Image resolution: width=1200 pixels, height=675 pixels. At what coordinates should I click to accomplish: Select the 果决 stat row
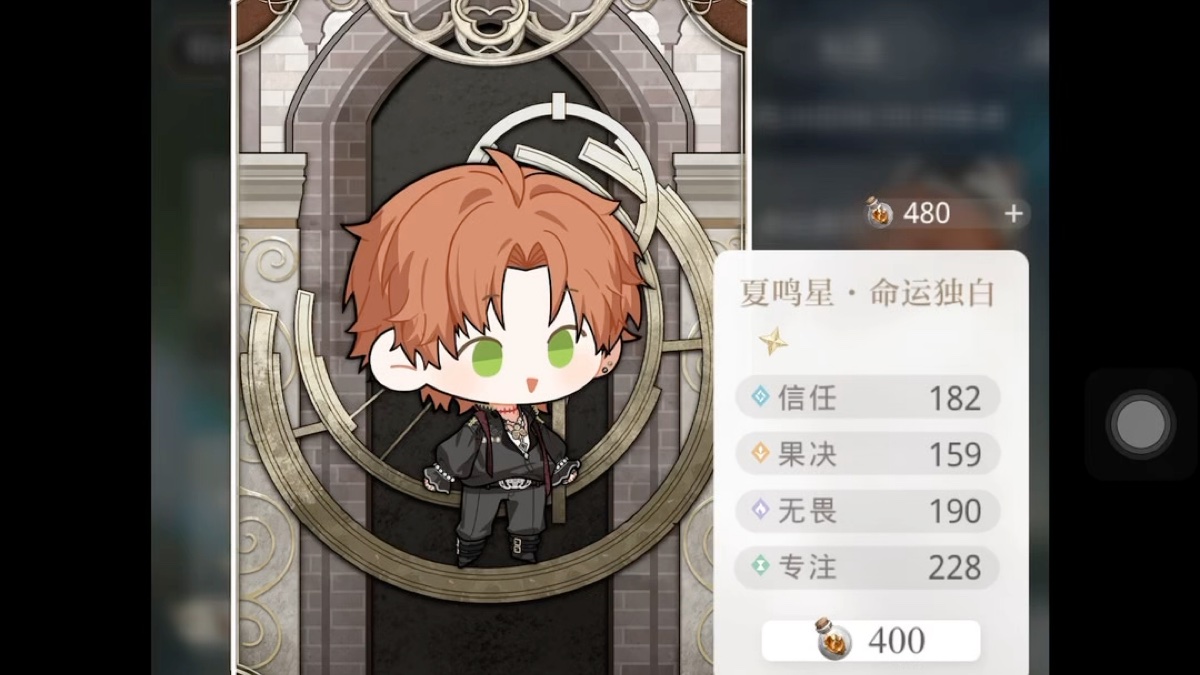pos(868,453)
